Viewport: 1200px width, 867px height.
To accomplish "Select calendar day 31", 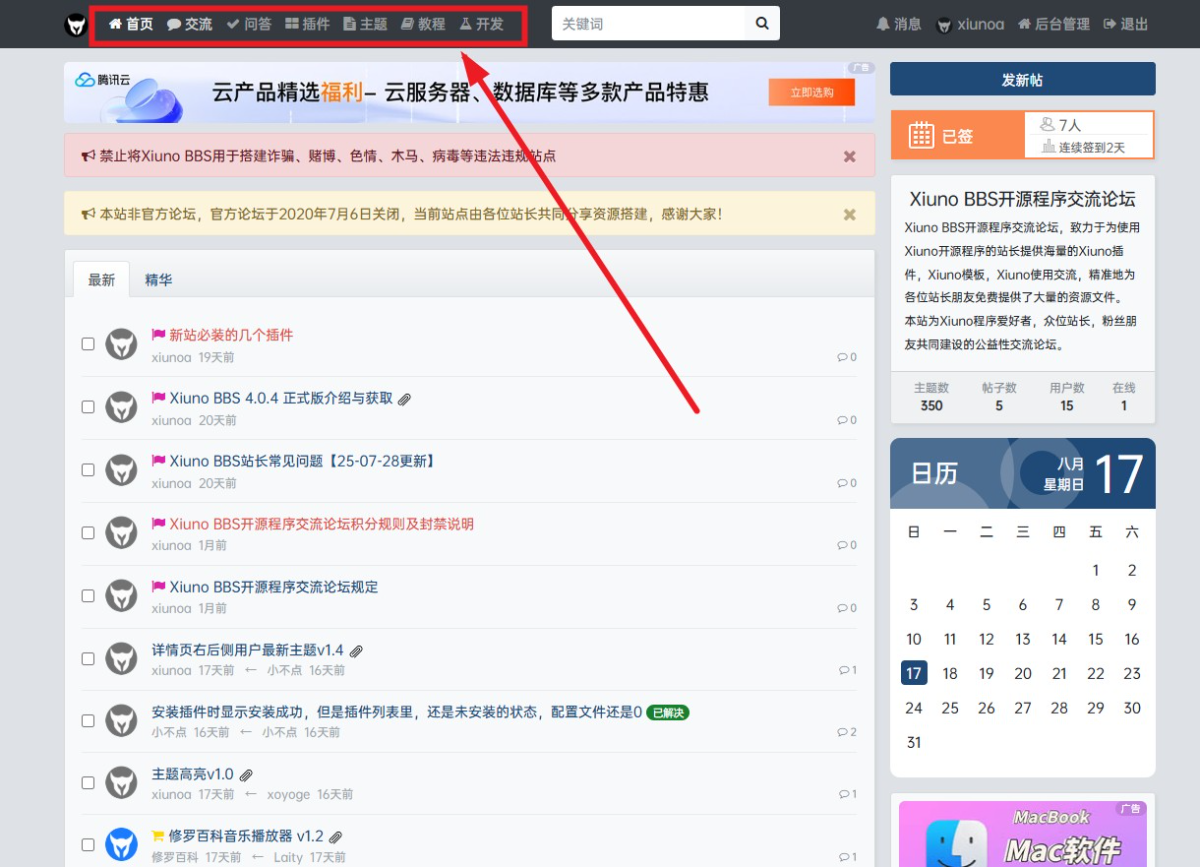I will [x=913, y=742].
